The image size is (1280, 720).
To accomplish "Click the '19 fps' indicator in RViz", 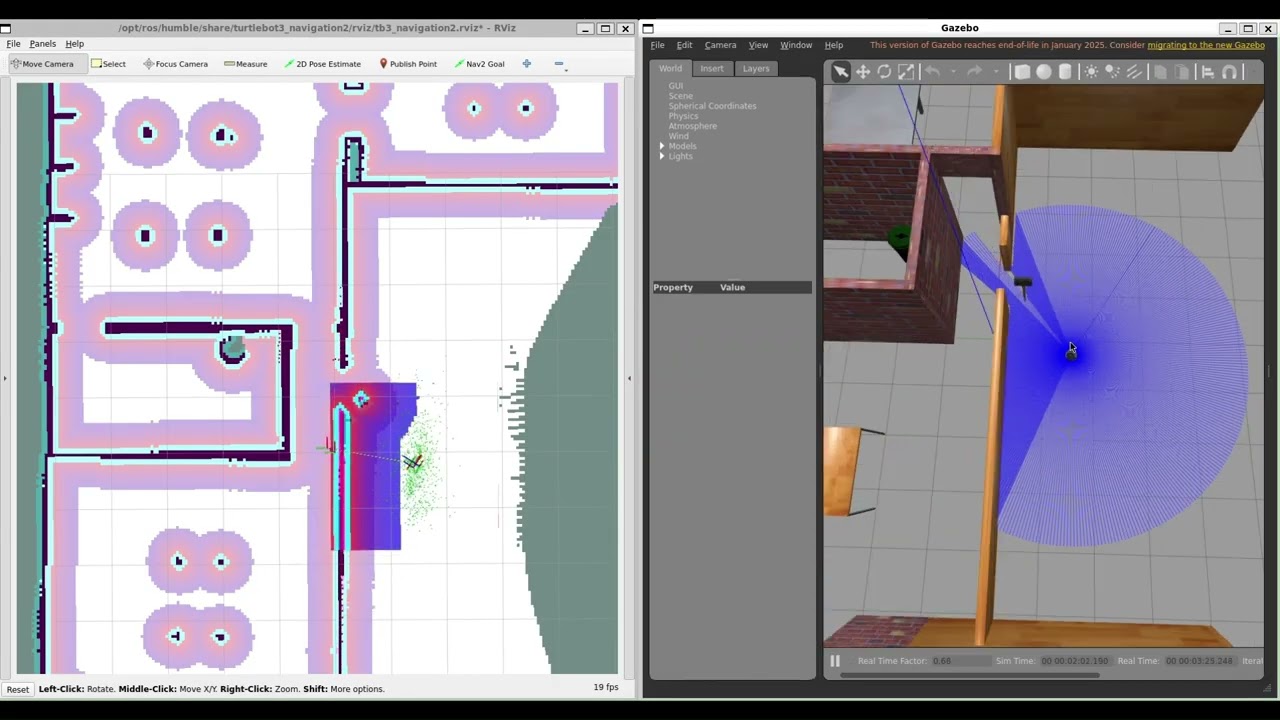I will point(605,687).
